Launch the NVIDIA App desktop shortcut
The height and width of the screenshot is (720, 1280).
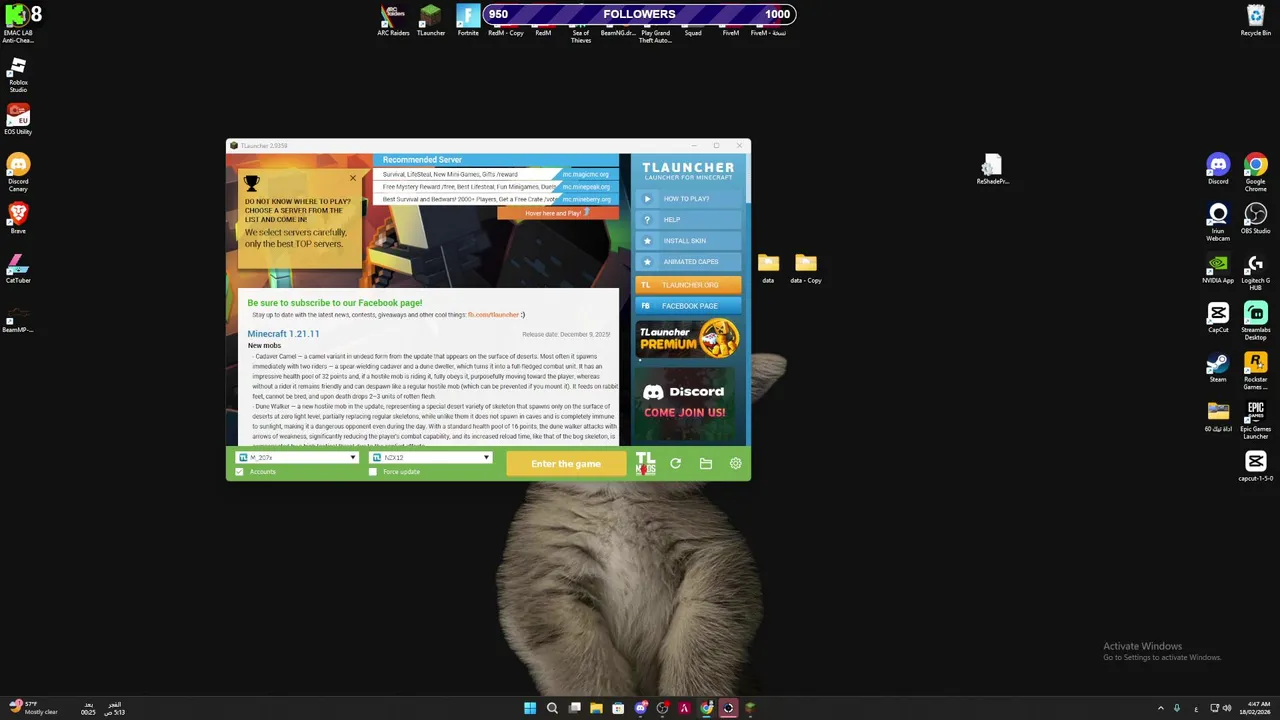tap(1218, 268)
